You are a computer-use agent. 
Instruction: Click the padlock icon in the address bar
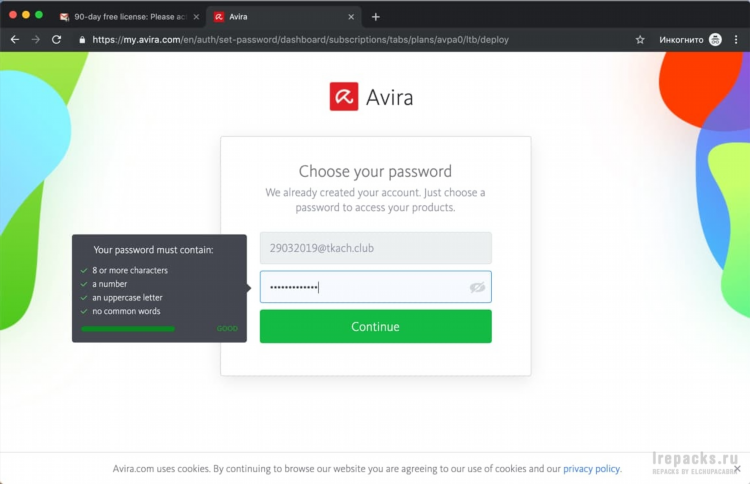[82, 40]
